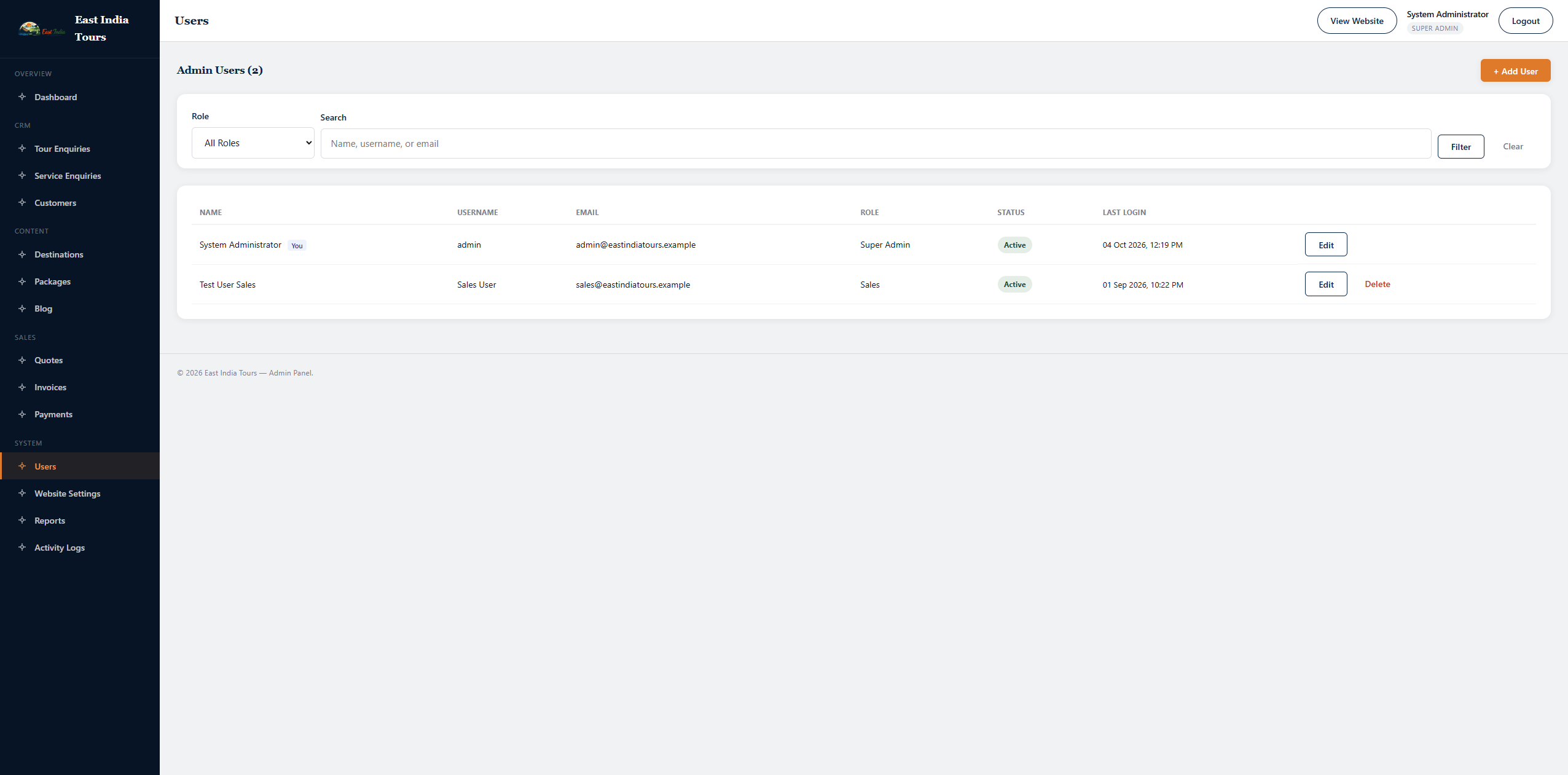This screenshot has height=775, width=1568.
Task: Click the Payments sidebar icon
Action: pos(22,414)
